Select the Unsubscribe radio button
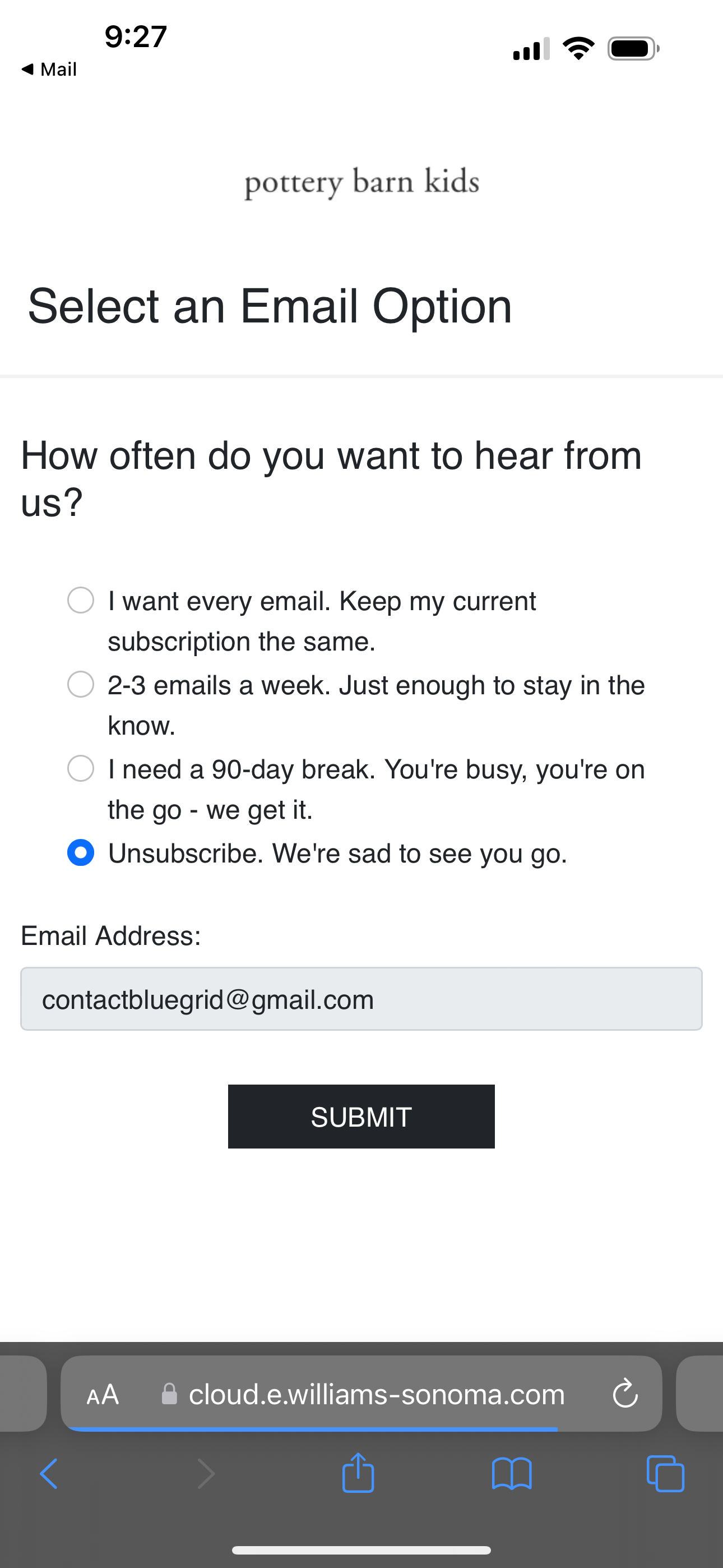The width and height of the screenshot is (723, 1568). (x=80, y=852)
